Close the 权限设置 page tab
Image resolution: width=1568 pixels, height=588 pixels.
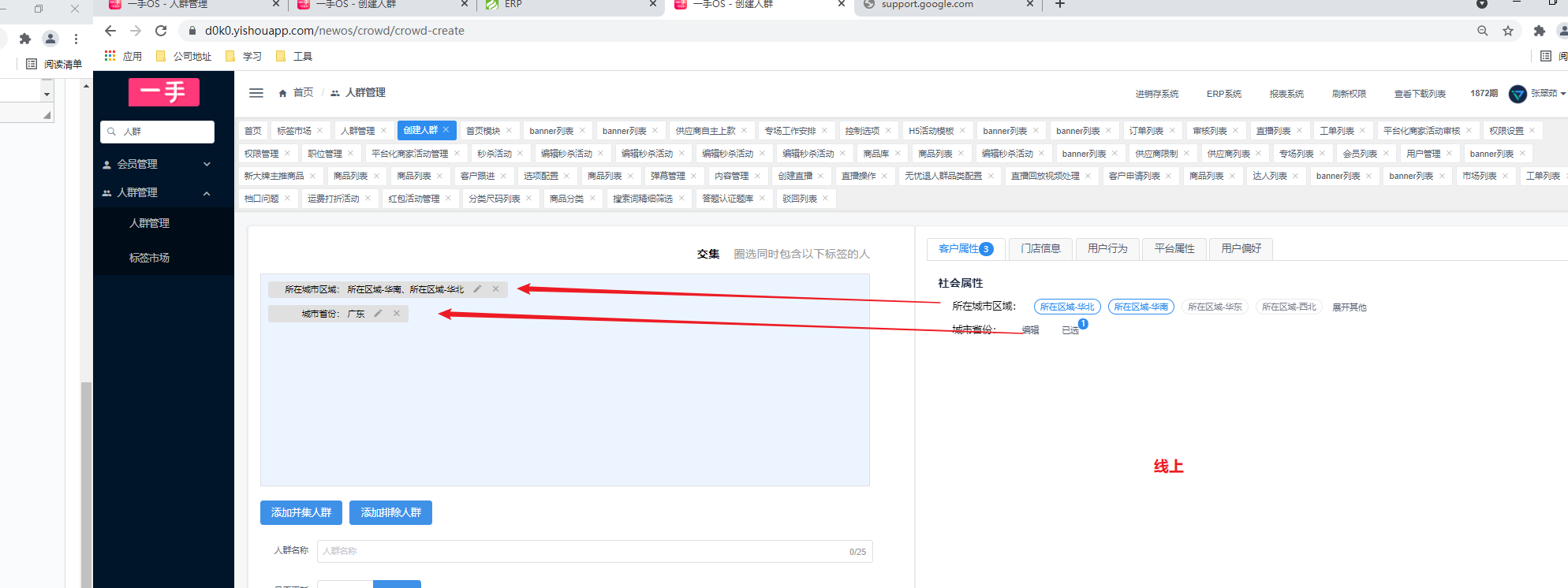click(1532, 131)
